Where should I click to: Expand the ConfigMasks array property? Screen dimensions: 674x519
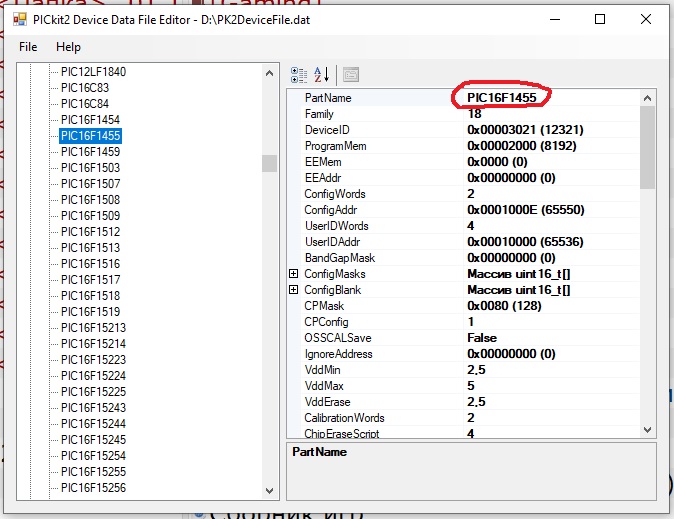(x=294, y=274)
